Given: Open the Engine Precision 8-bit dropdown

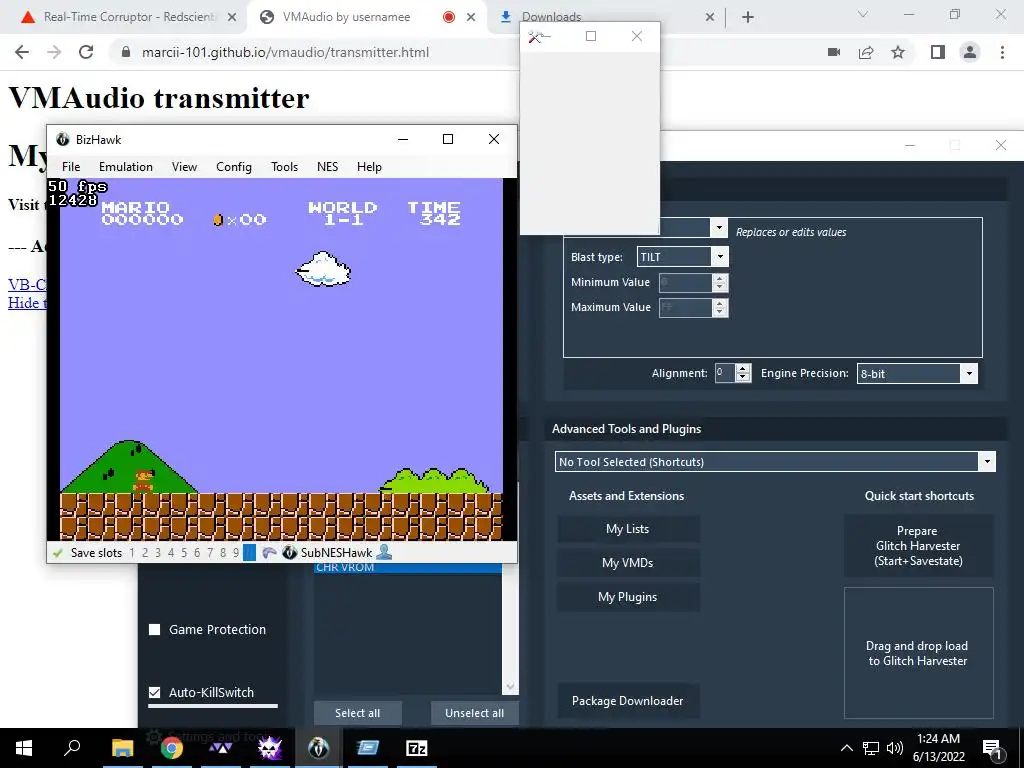Looking at the screenshot, I should [969, 374].
